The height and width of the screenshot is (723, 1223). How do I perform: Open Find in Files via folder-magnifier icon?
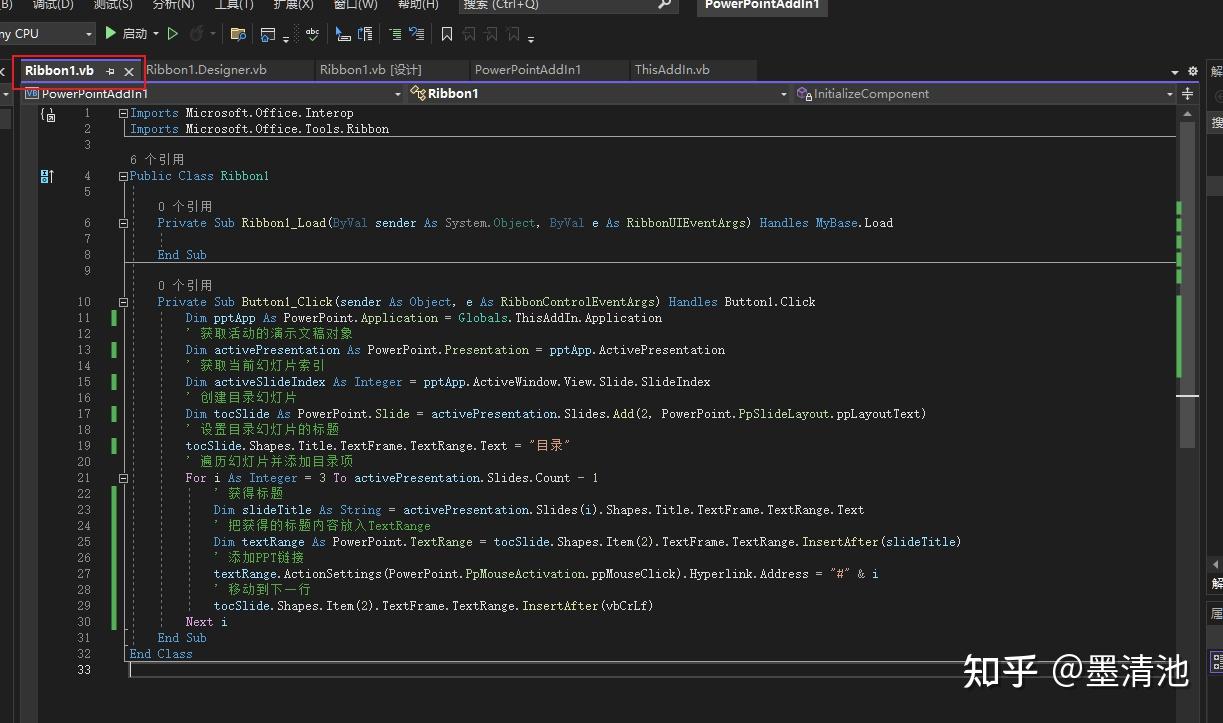pyautogui.click(x=239, y=32)
